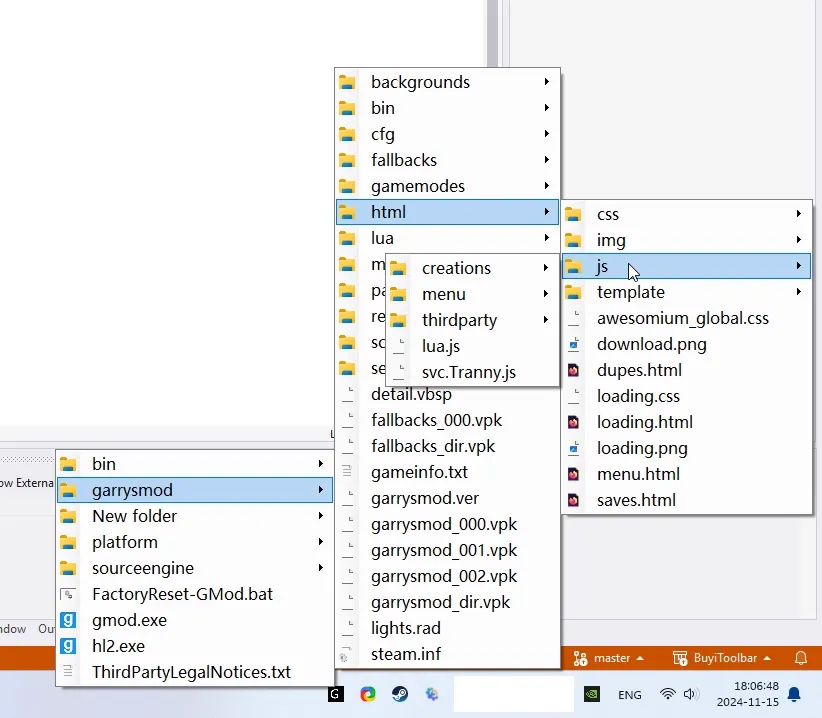This screenshot has height=718, width=822.
Task: Choose FactoryReset-GMod.bat menu entry
Action: tap(182, 594)
